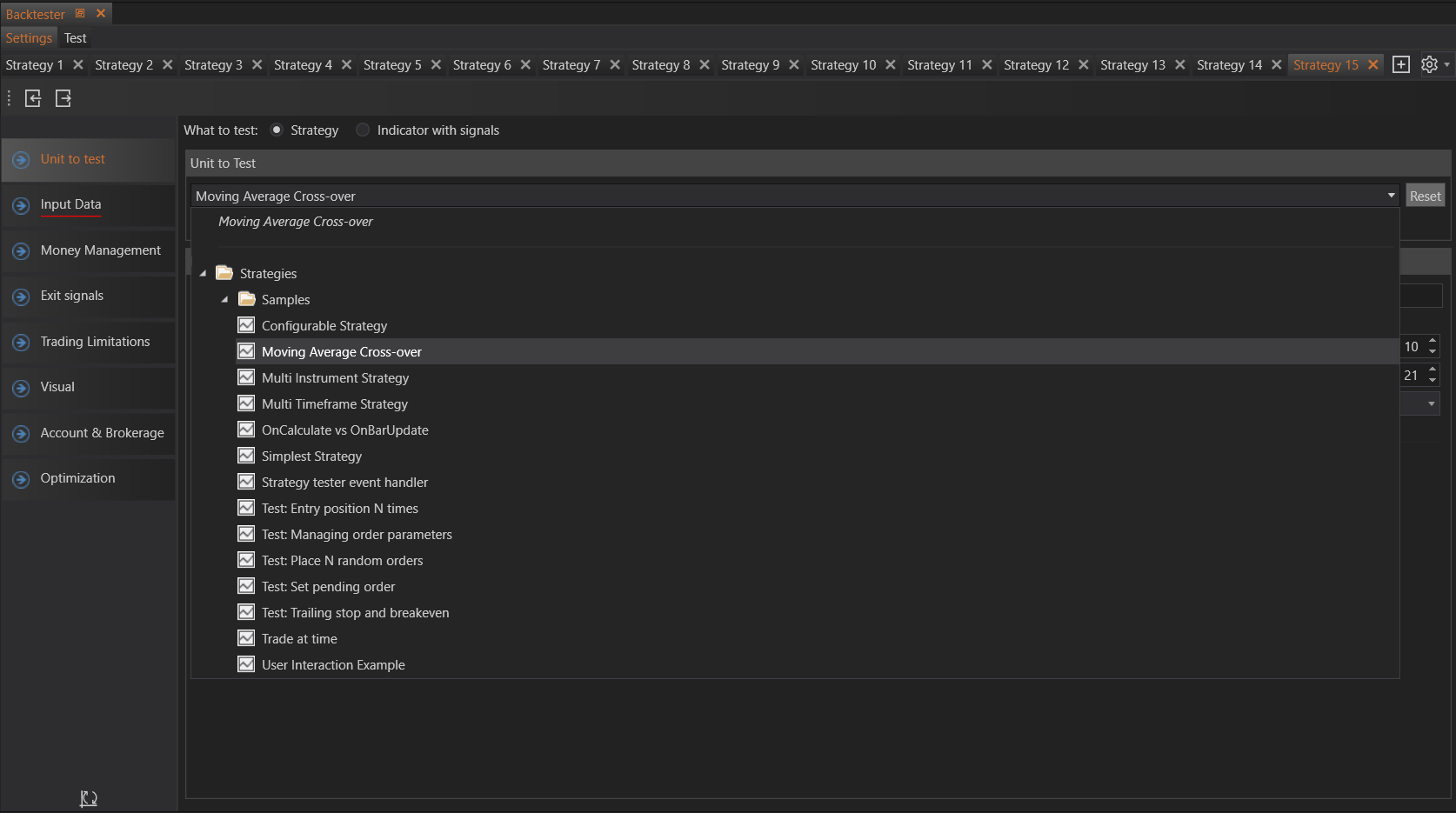Open the Input Data settings section

pos(70,204)
